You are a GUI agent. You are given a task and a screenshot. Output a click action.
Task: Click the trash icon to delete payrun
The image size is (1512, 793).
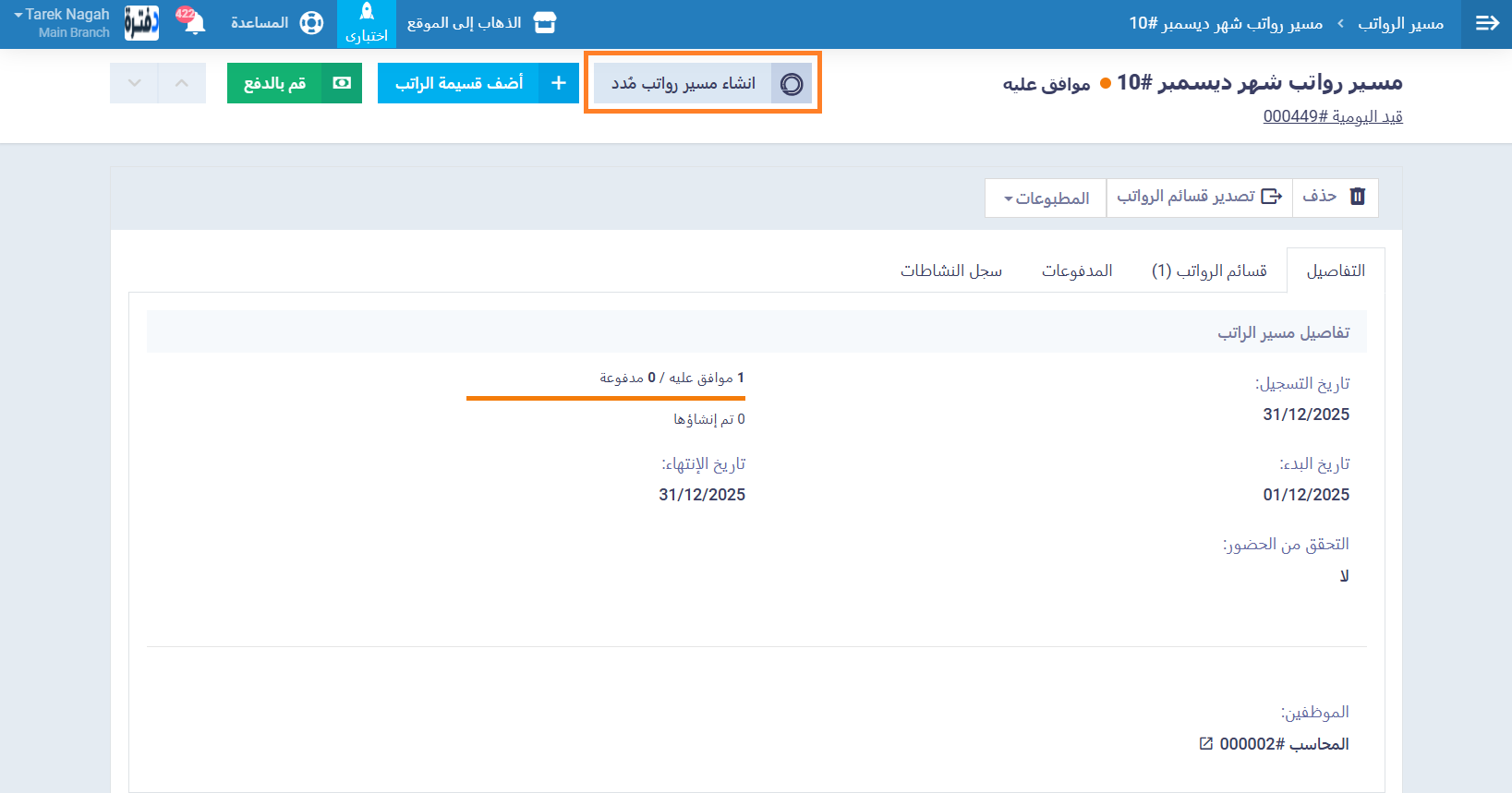coord(1357,197)
